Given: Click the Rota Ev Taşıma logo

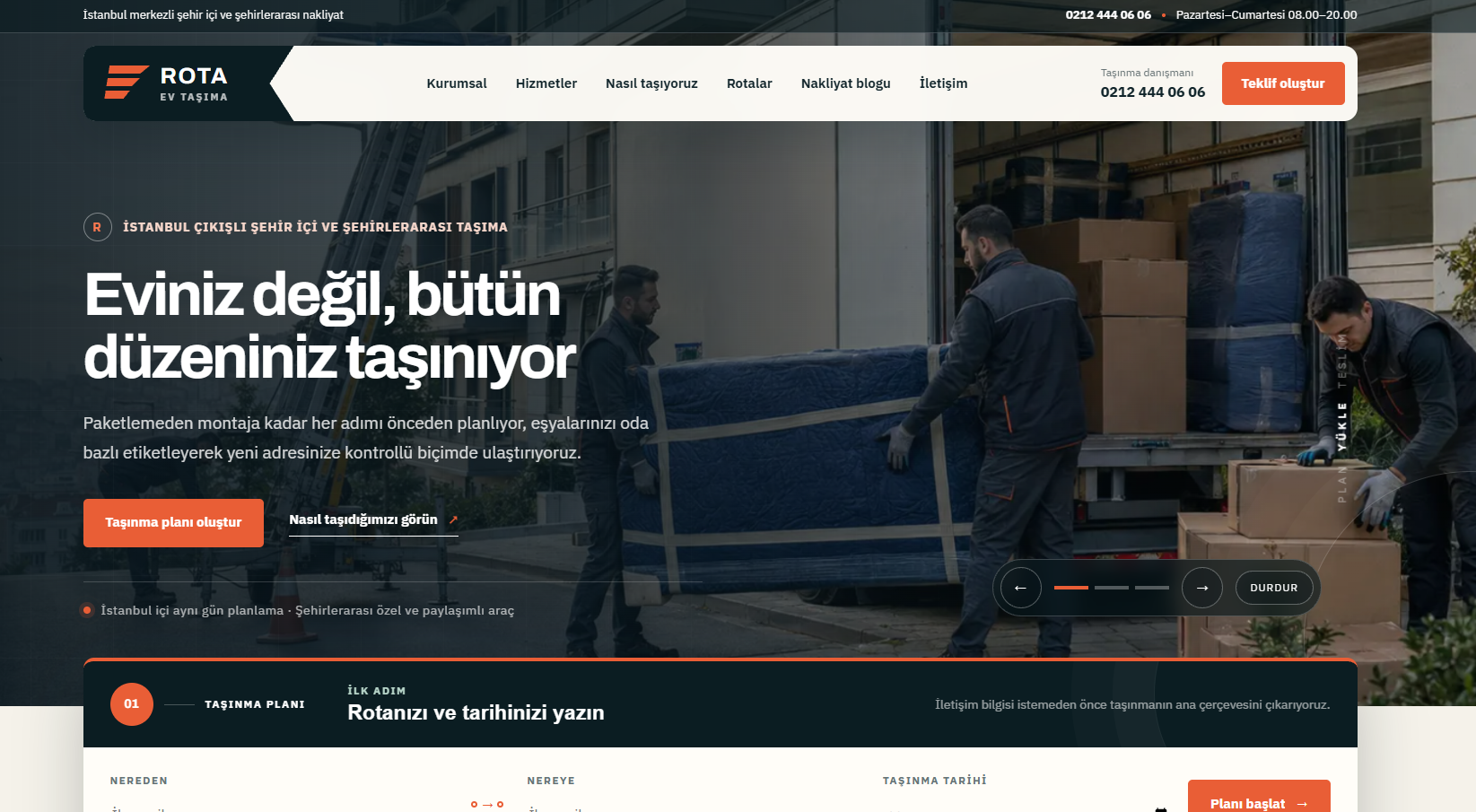Looking at the screenshot, I should [x=166, y=83].
